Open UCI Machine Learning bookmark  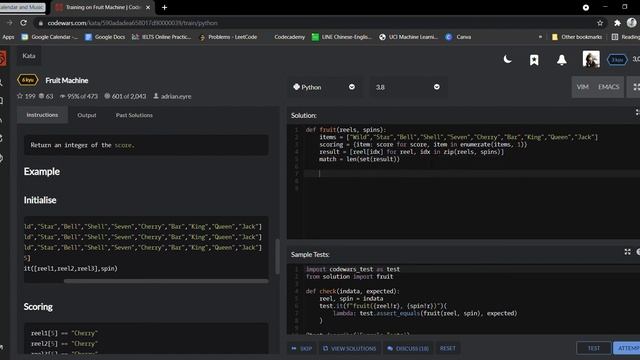pyautogui.click(x=409, y=37)
